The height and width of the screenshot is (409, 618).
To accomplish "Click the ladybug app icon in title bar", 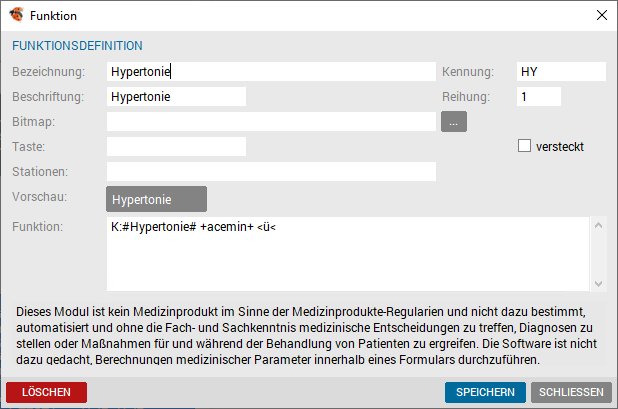I will click(17, 15).
